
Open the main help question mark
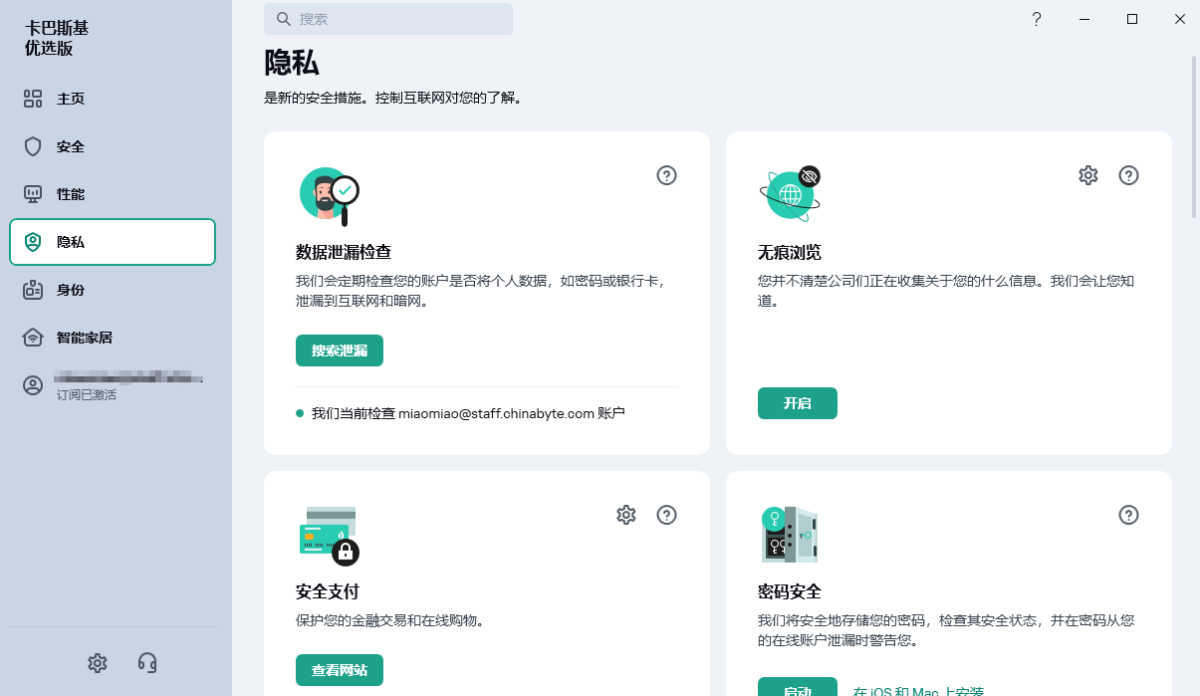pyautogui.click(x=1036, y=18)
